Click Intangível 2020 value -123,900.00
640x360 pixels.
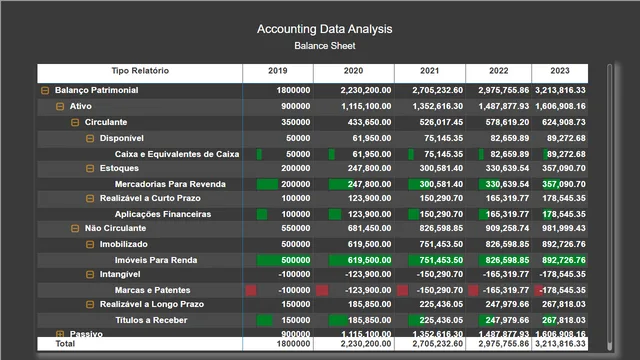click(368, 274)
